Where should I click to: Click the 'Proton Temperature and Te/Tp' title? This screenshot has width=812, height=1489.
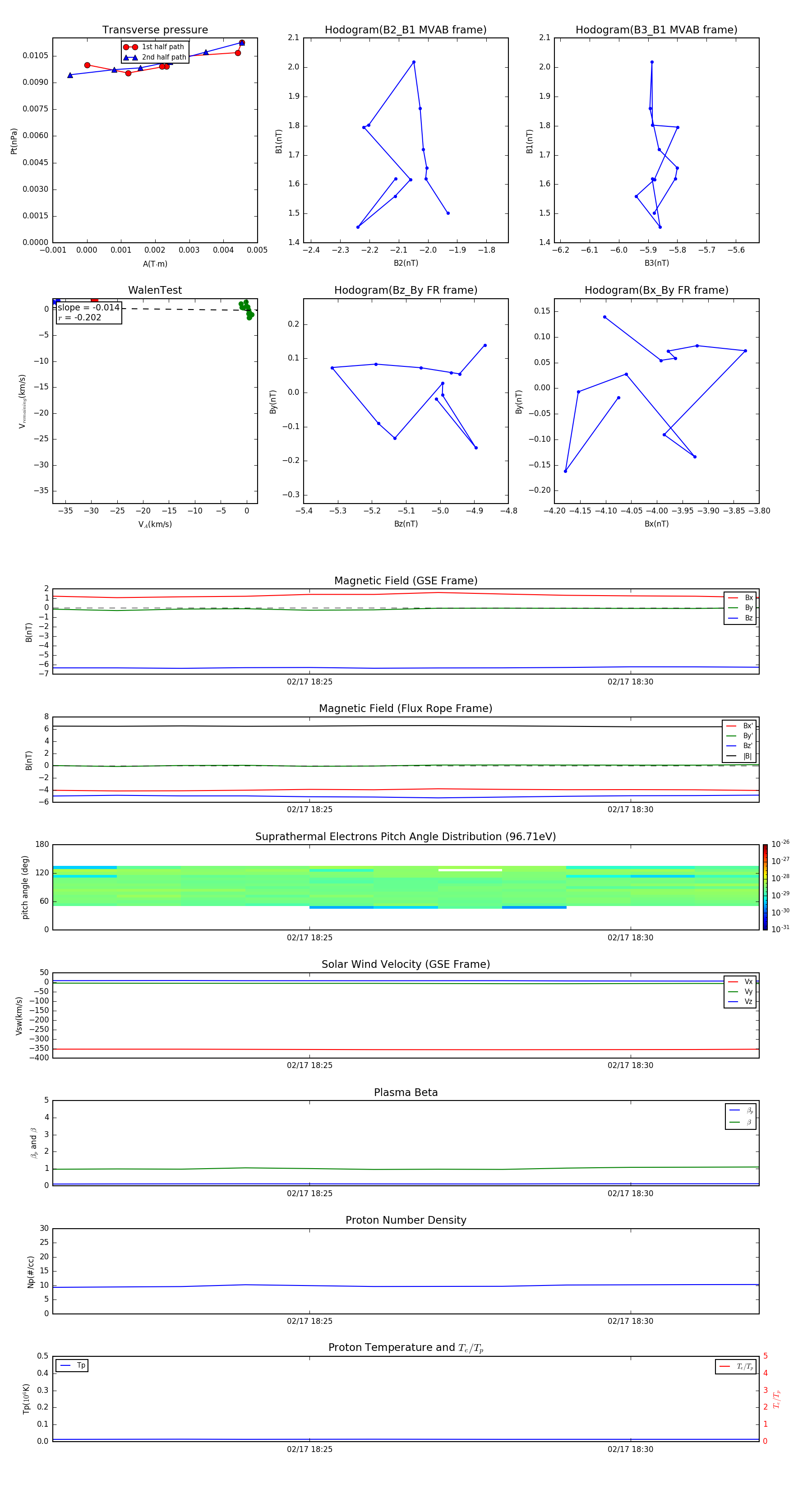click(406, 1348)
